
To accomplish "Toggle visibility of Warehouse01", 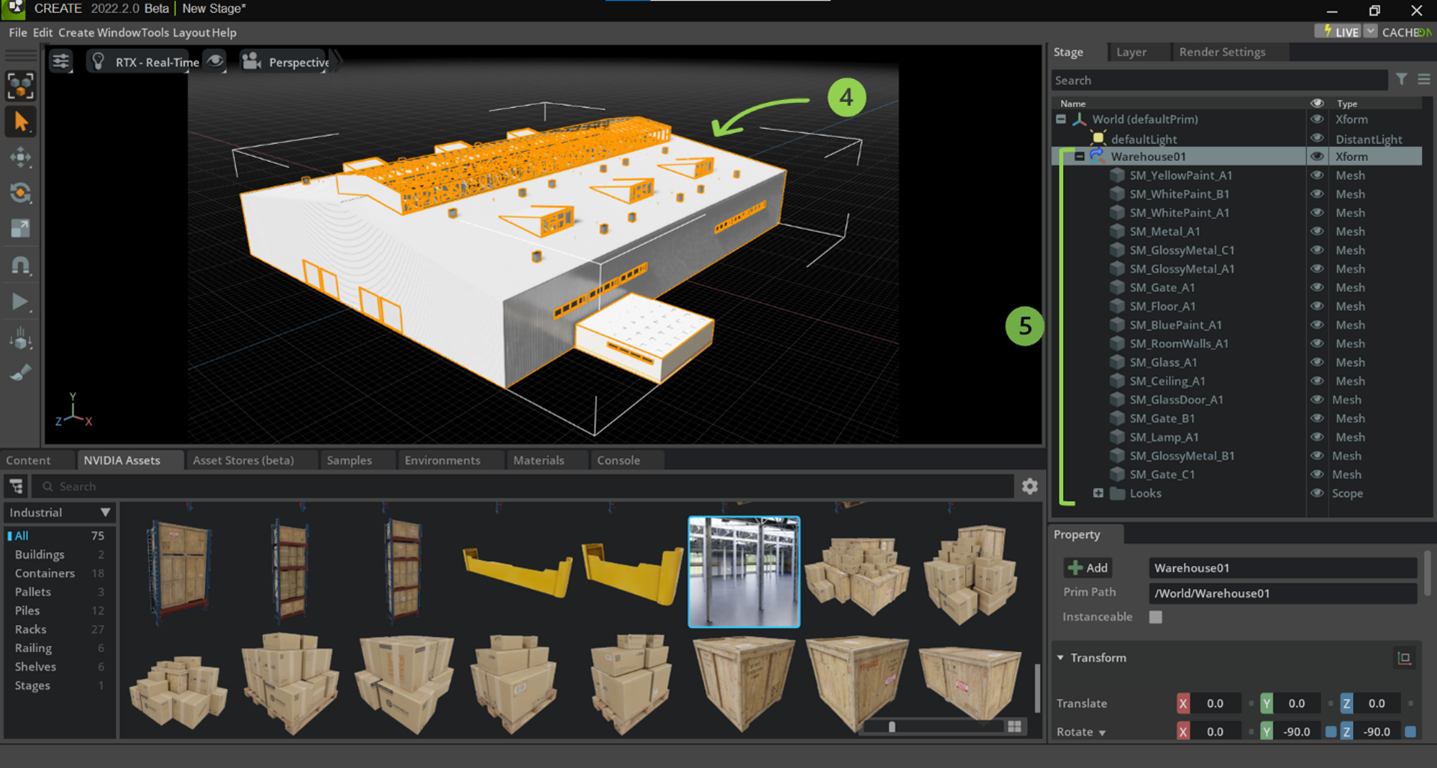I will click(1317, 157).
